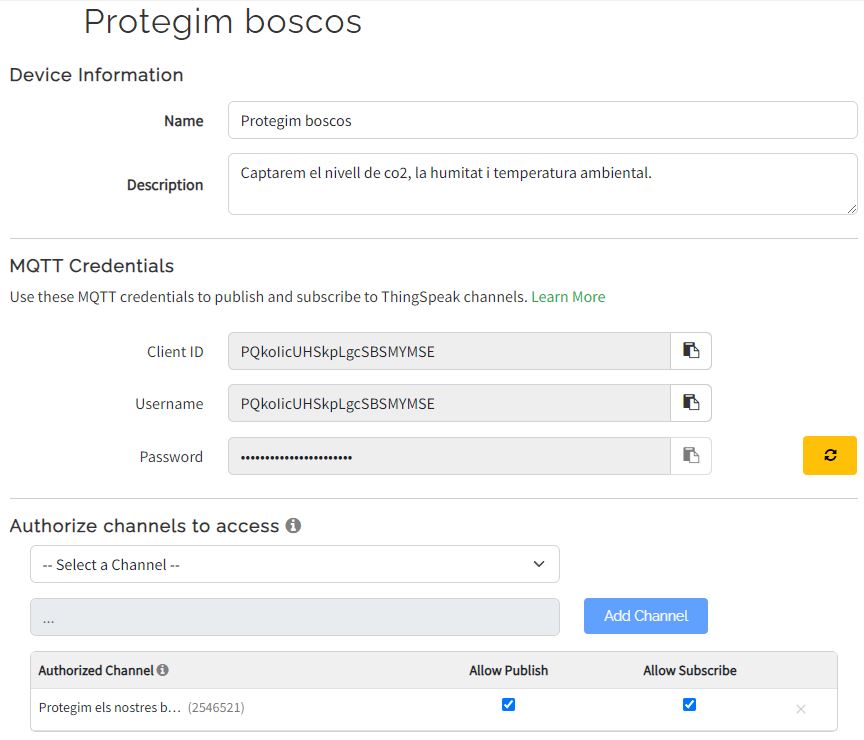
Task: Regenerate the MQTT password with yellow refresh button
Action: coord(829,455)
